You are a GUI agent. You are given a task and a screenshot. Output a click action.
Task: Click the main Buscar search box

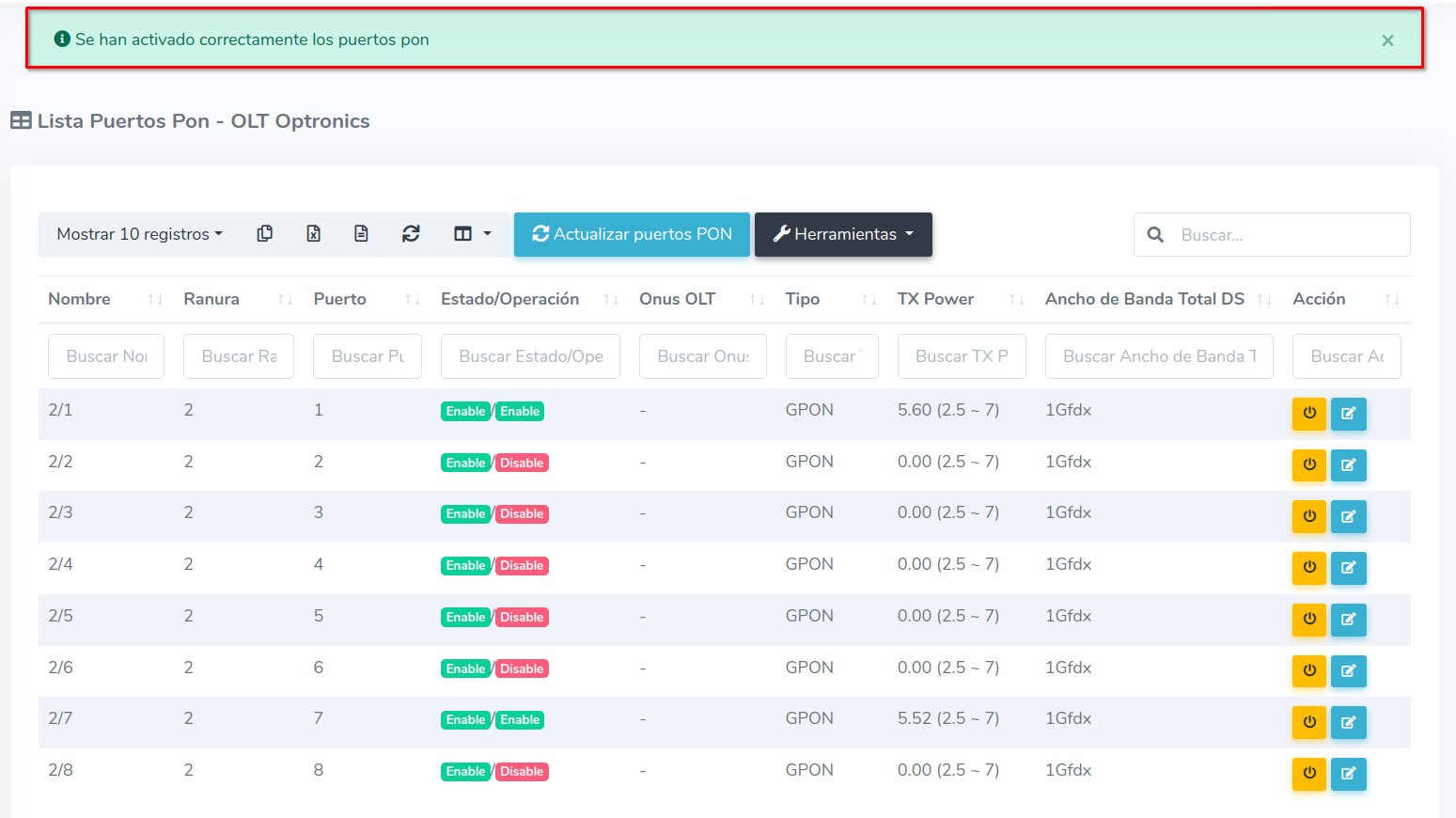click(x=1288, y=235)
